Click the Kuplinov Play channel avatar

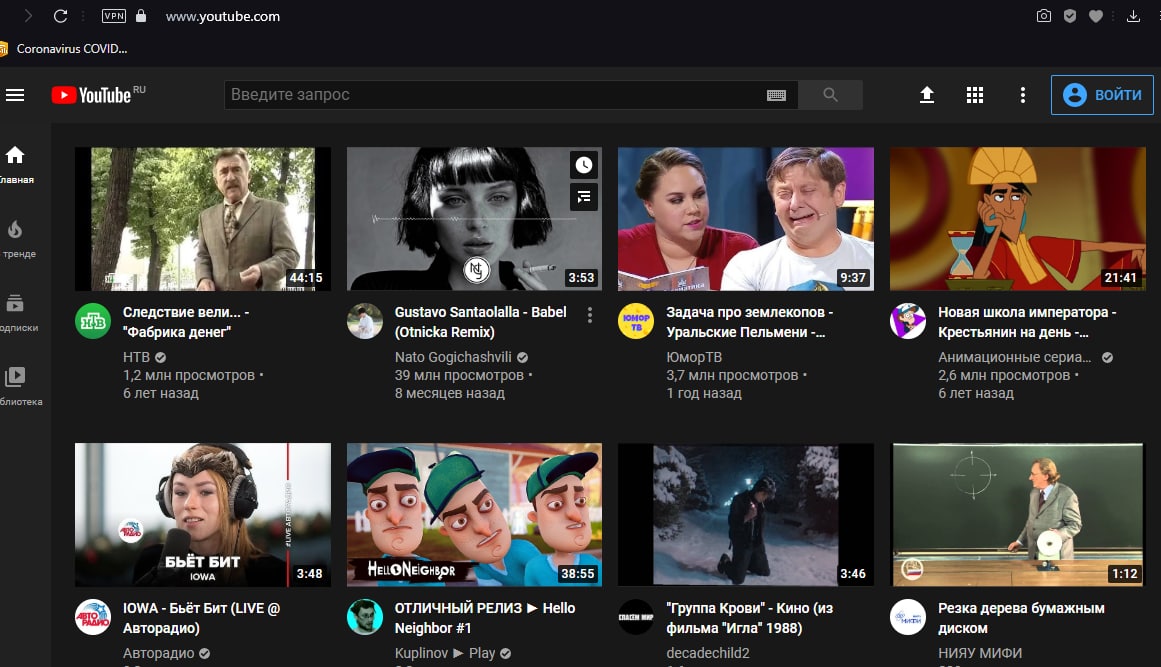click(x=365, y=617)
